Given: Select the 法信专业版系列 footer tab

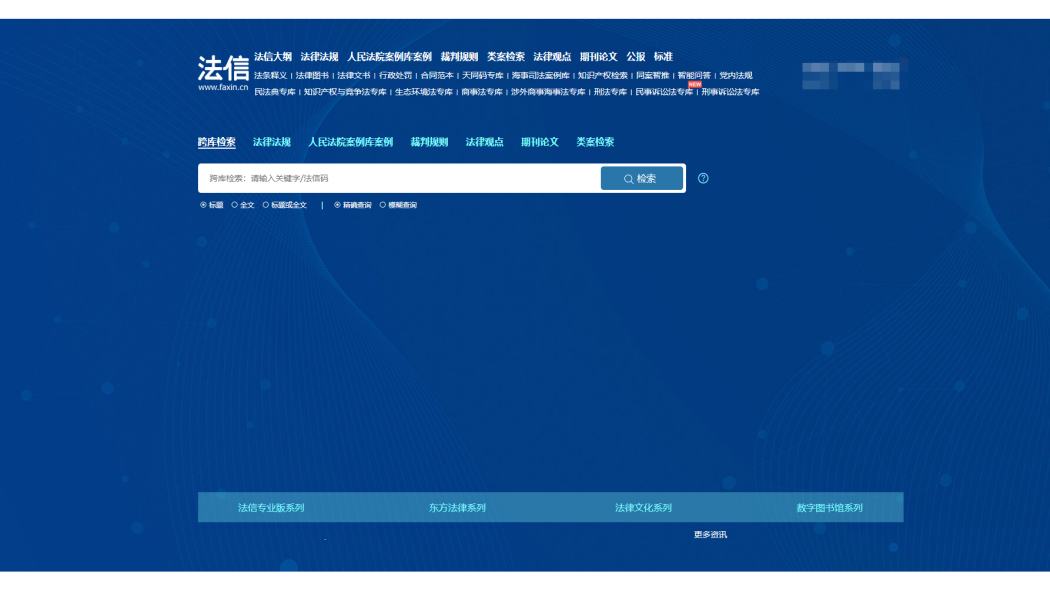Looking at the screenshot, I should (271, 507).
